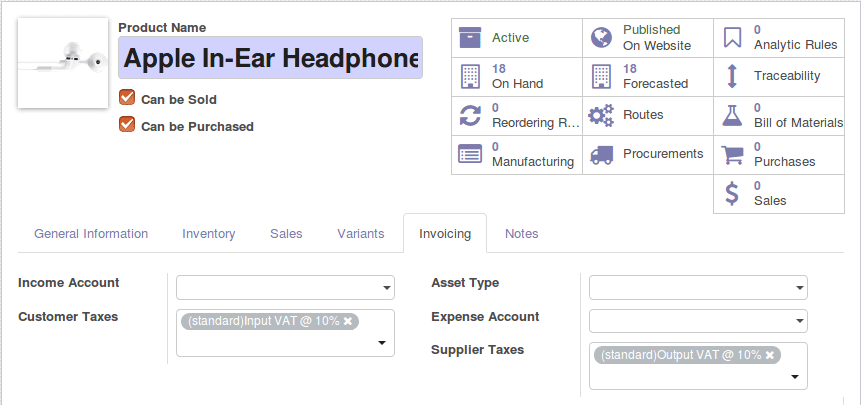Open the 18 On Hand stat text

518,76
